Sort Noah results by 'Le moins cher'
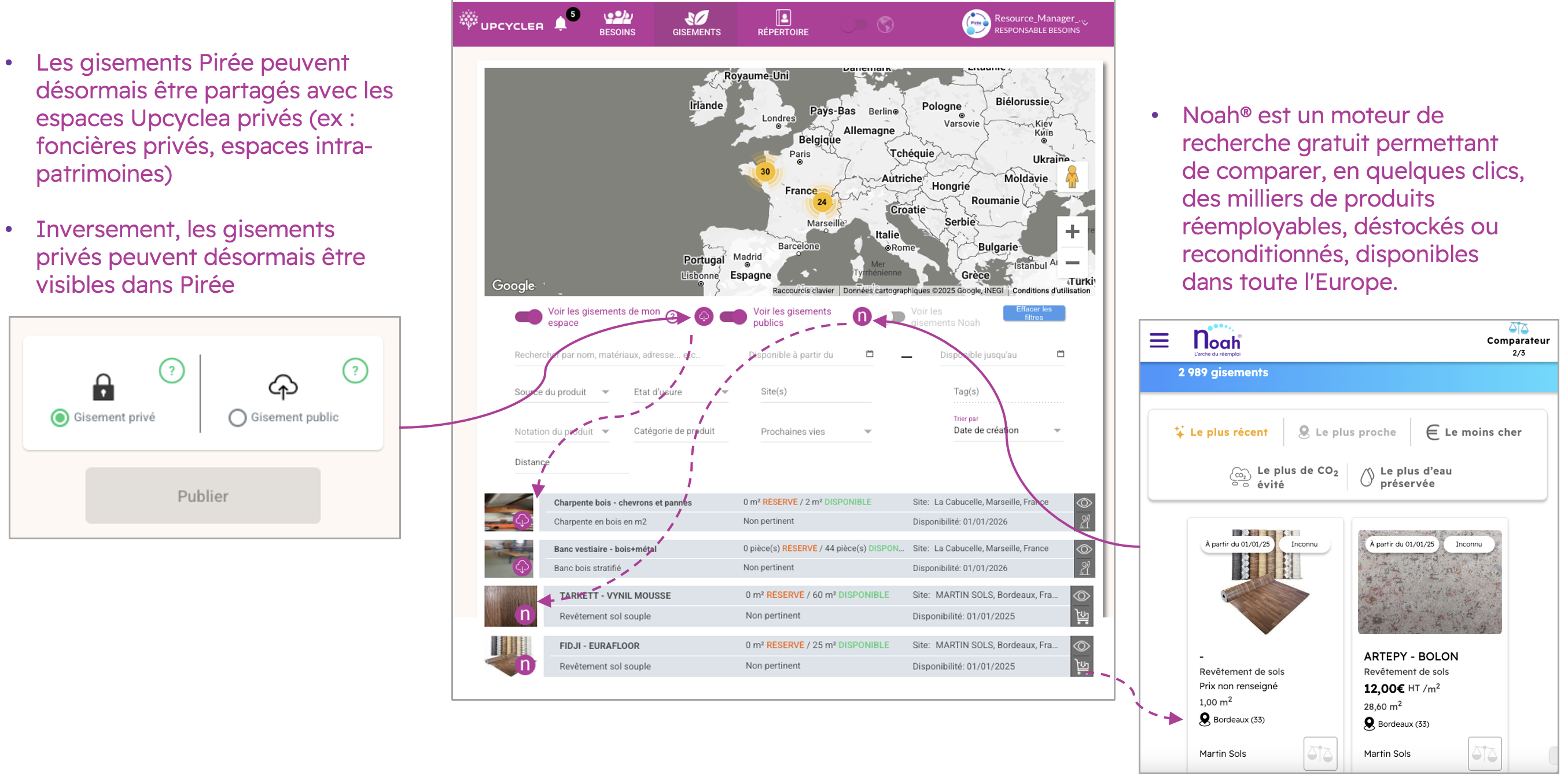Screen dimensions: 1568x780 point(1474,432)
